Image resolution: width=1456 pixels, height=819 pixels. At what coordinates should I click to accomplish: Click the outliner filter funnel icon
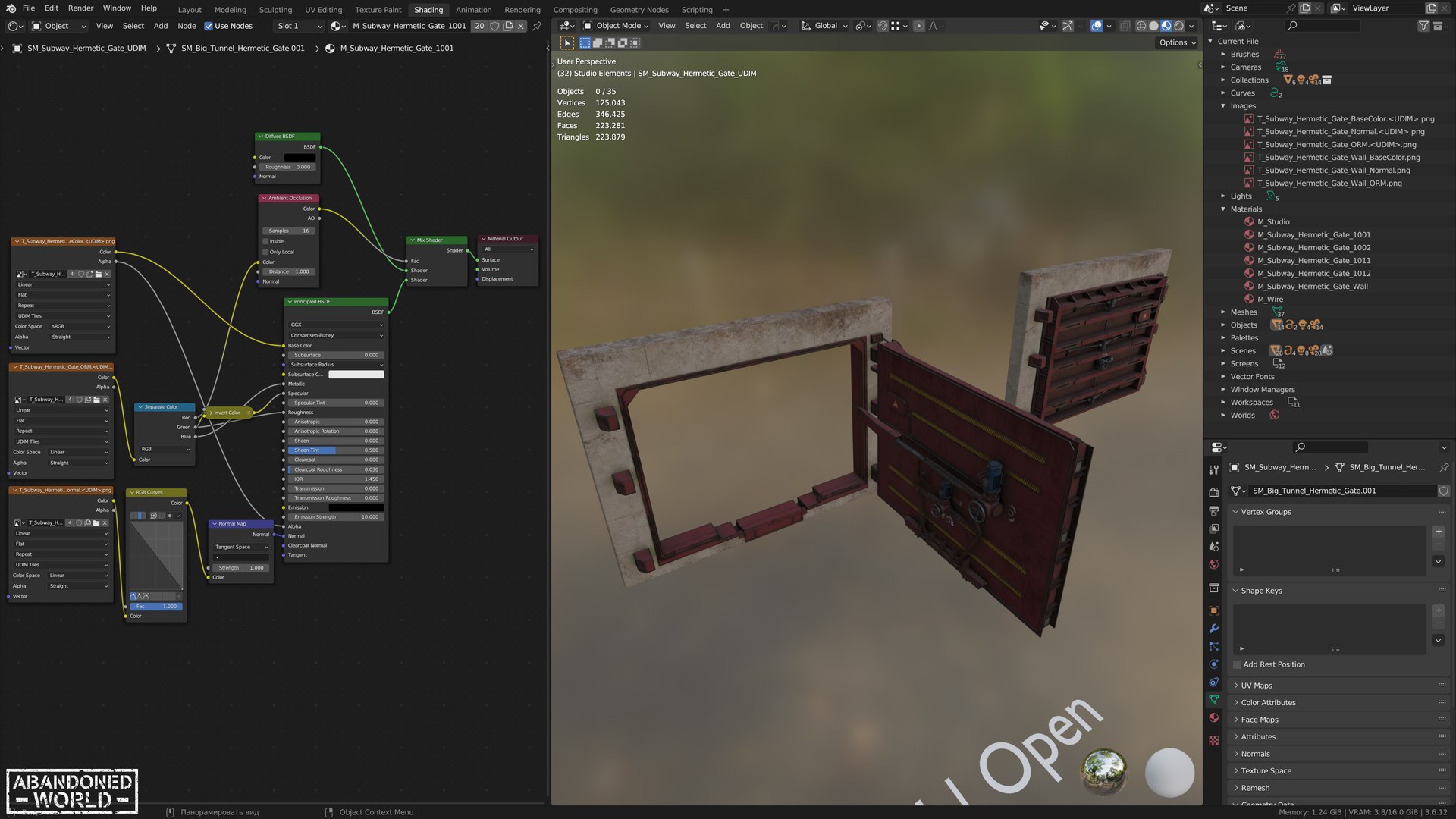click(1423, 26)
